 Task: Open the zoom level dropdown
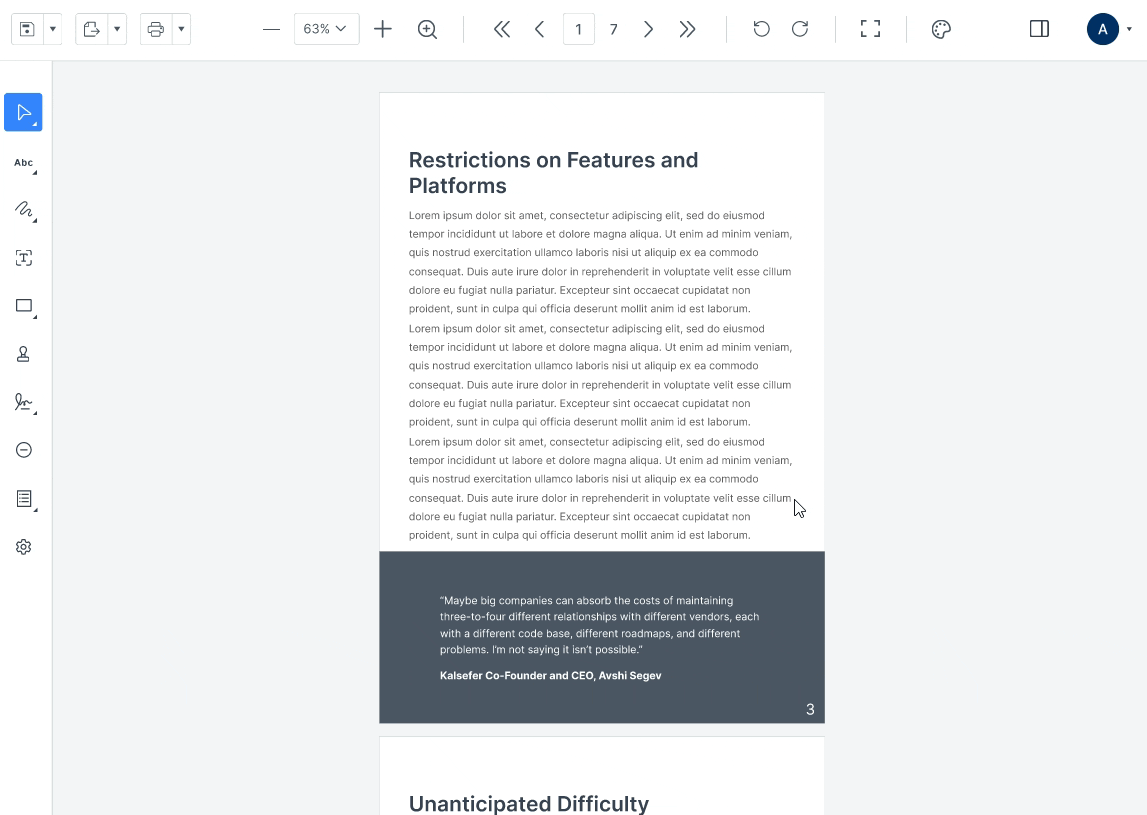point(326,29)
